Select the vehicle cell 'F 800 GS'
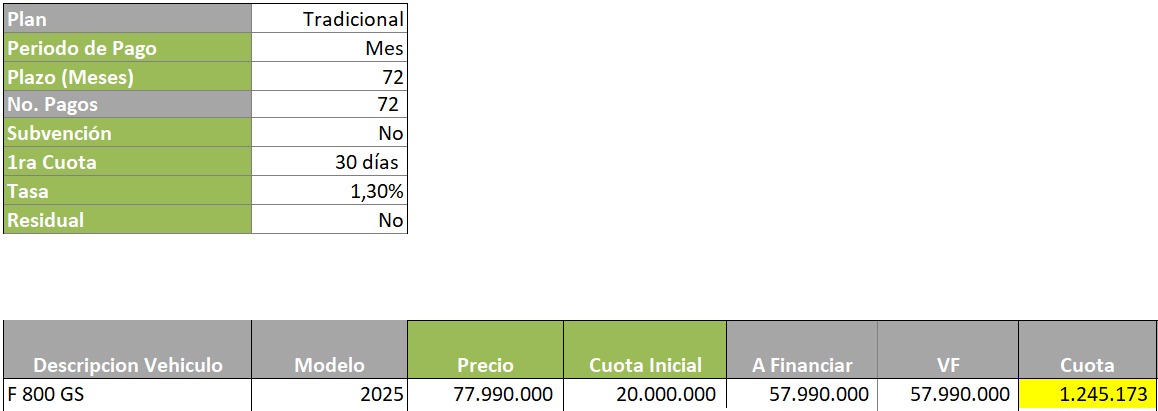The height and width of the screenshot is (411, 1158). click(x=127, y=395)
